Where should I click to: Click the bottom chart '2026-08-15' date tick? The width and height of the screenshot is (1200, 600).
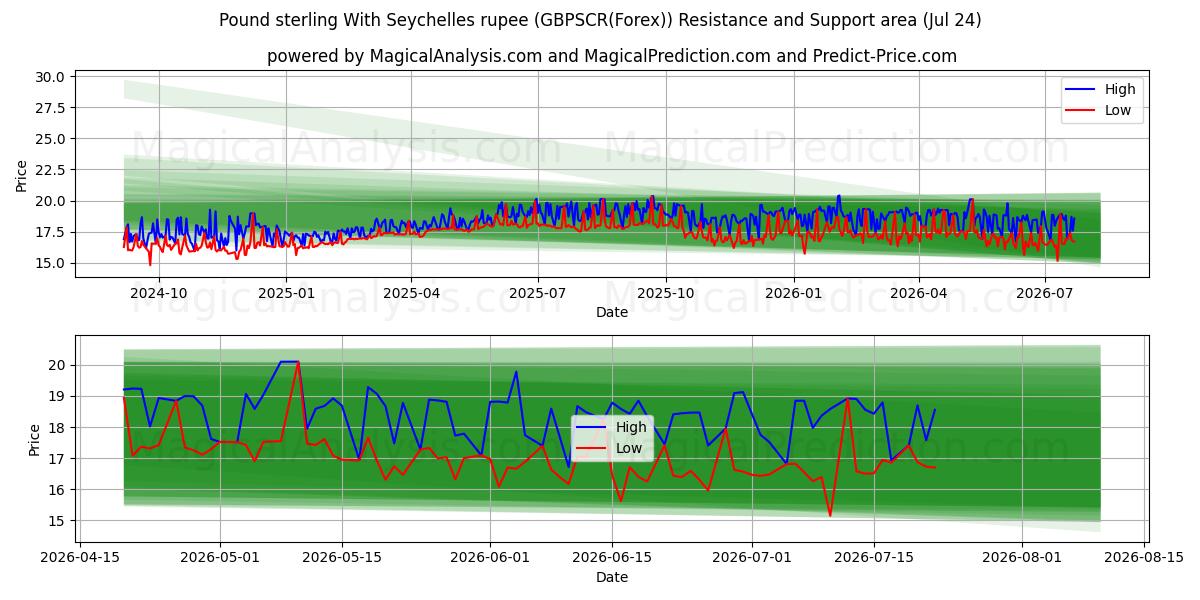coord(1142,558)
